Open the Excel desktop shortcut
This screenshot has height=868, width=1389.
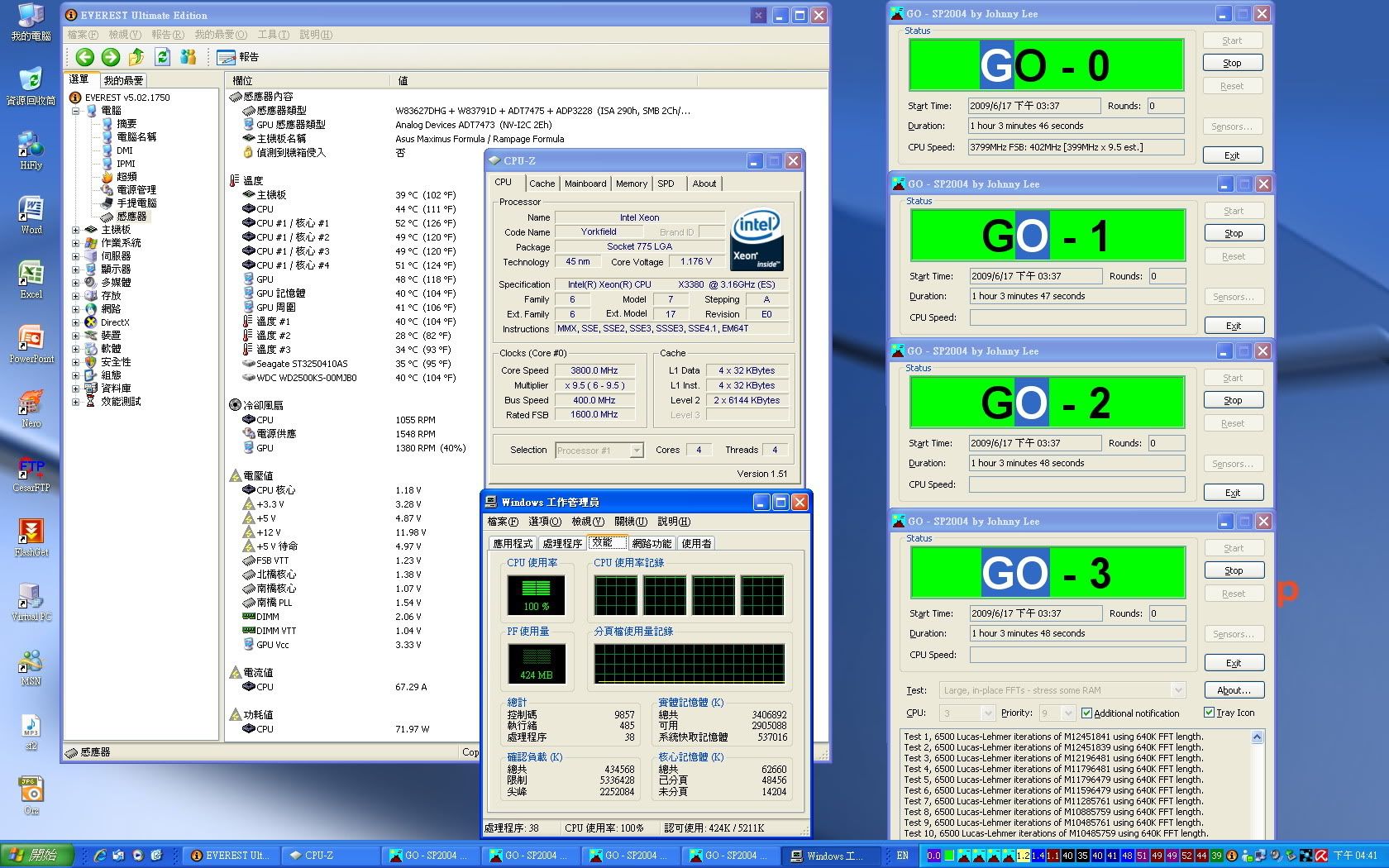(x=31, y=280)
